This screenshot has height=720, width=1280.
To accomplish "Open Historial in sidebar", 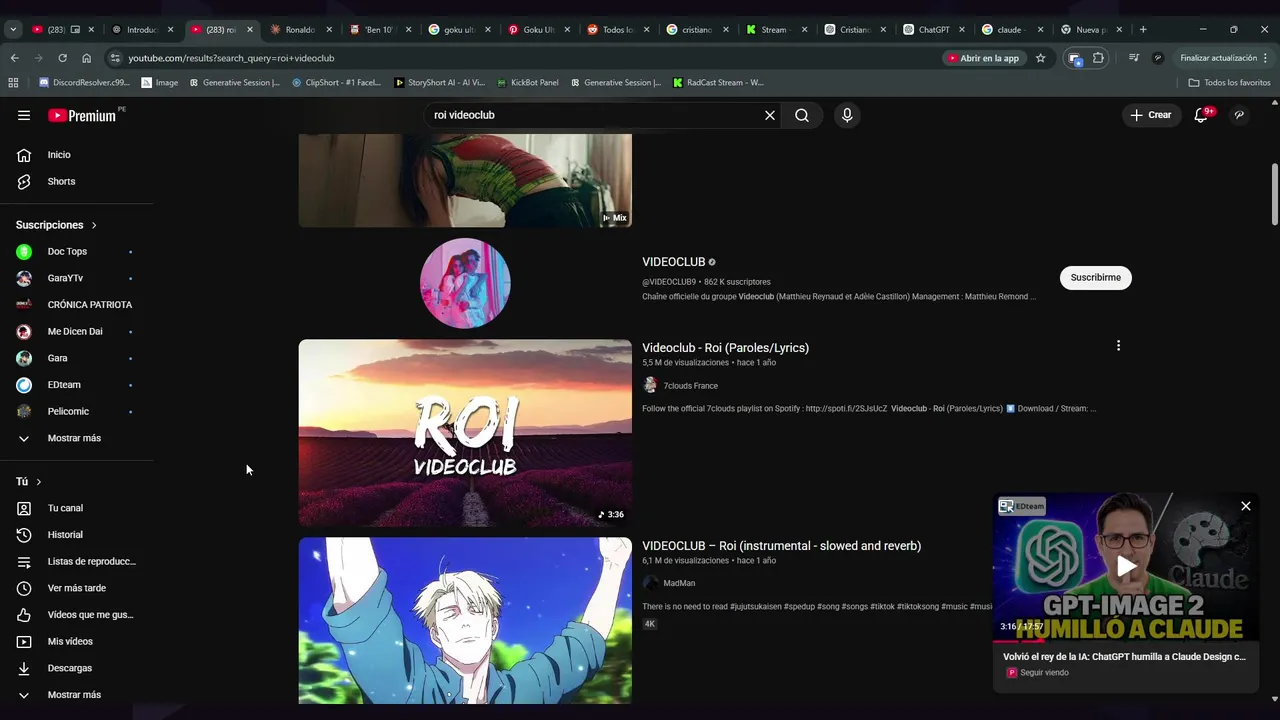I will click(x=76, y=535).
